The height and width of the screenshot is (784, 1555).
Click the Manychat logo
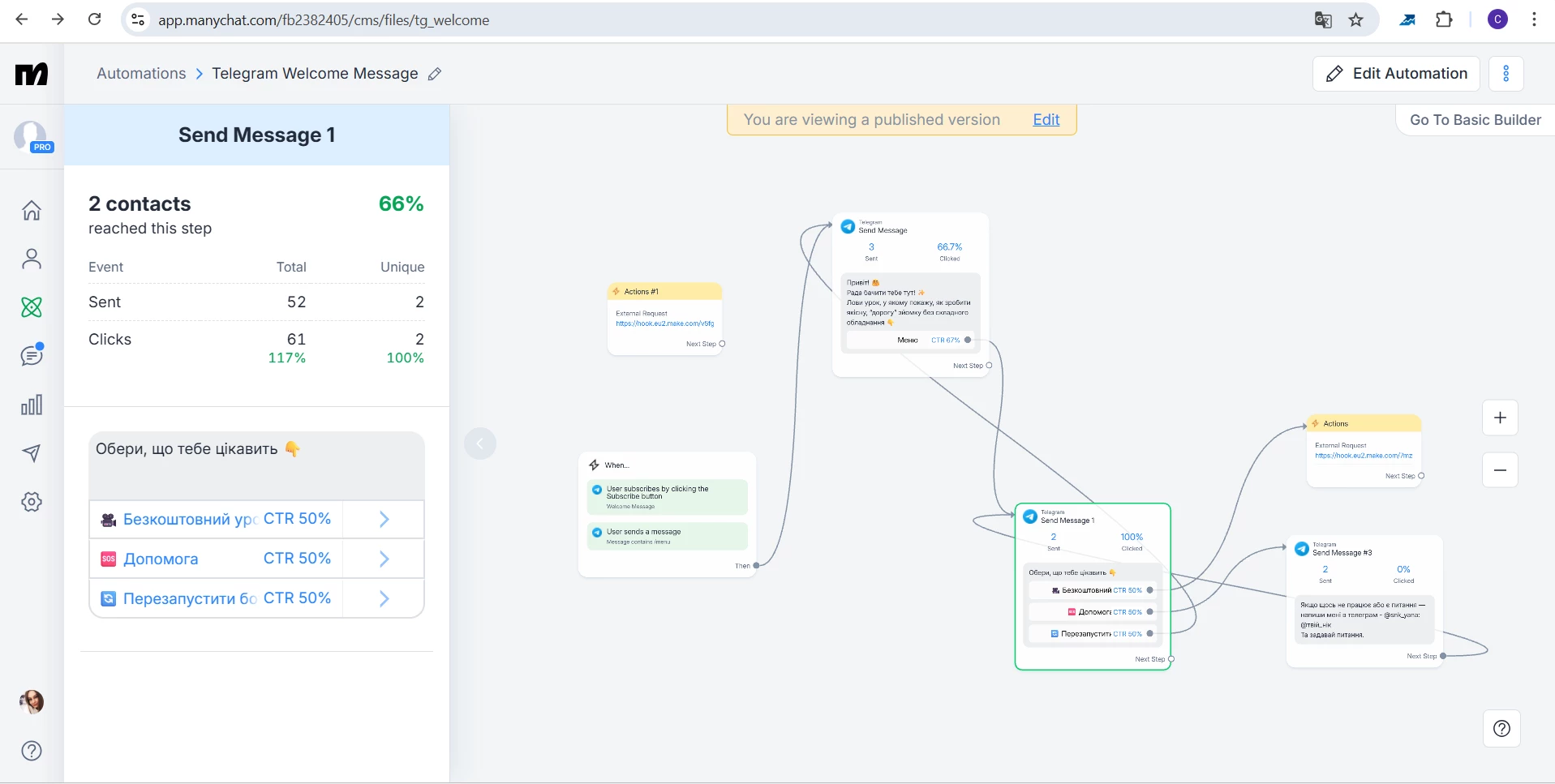(32, 74)
